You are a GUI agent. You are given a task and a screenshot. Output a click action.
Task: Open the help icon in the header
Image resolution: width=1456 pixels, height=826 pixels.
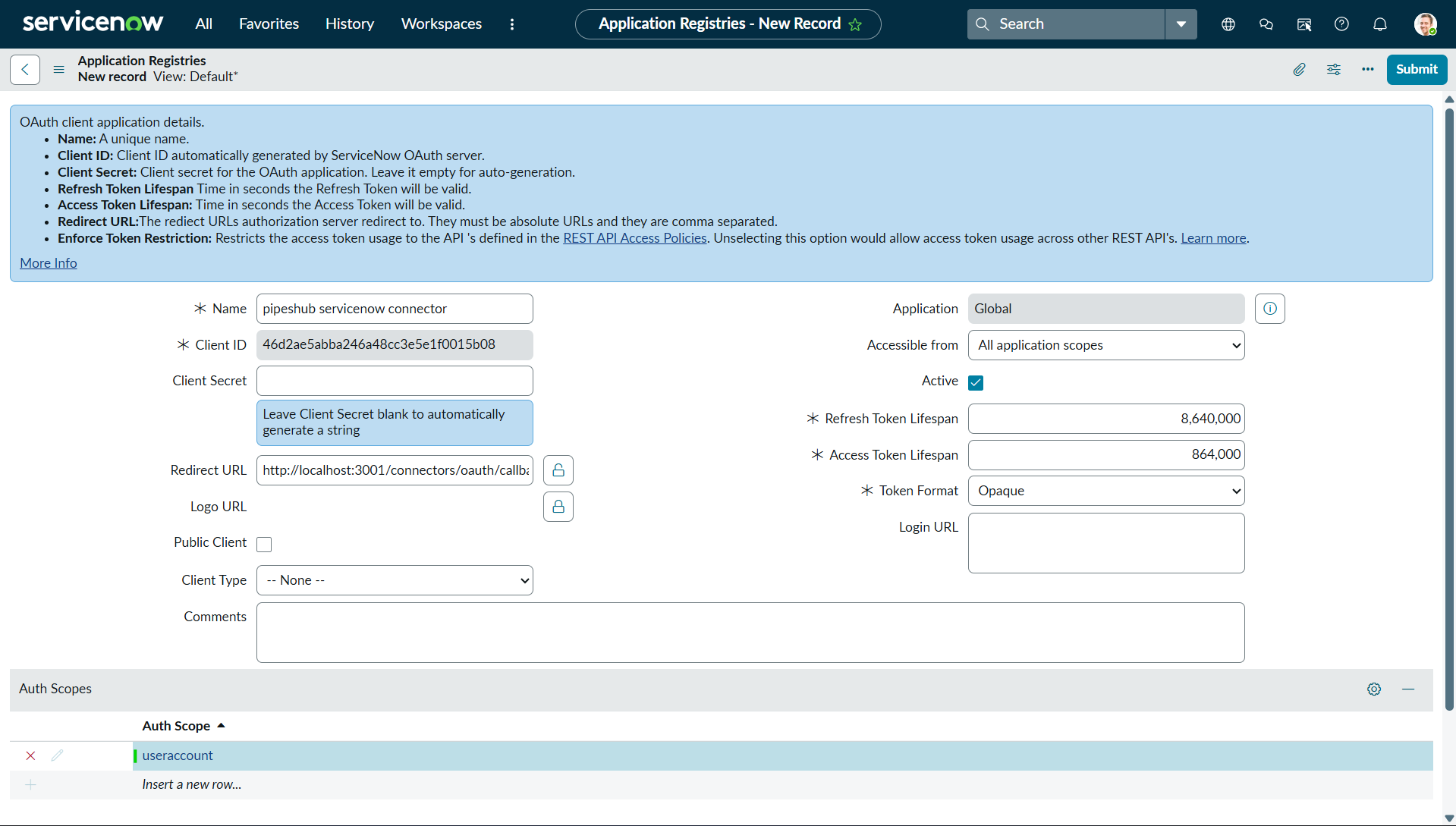(x=1341, y=24)
